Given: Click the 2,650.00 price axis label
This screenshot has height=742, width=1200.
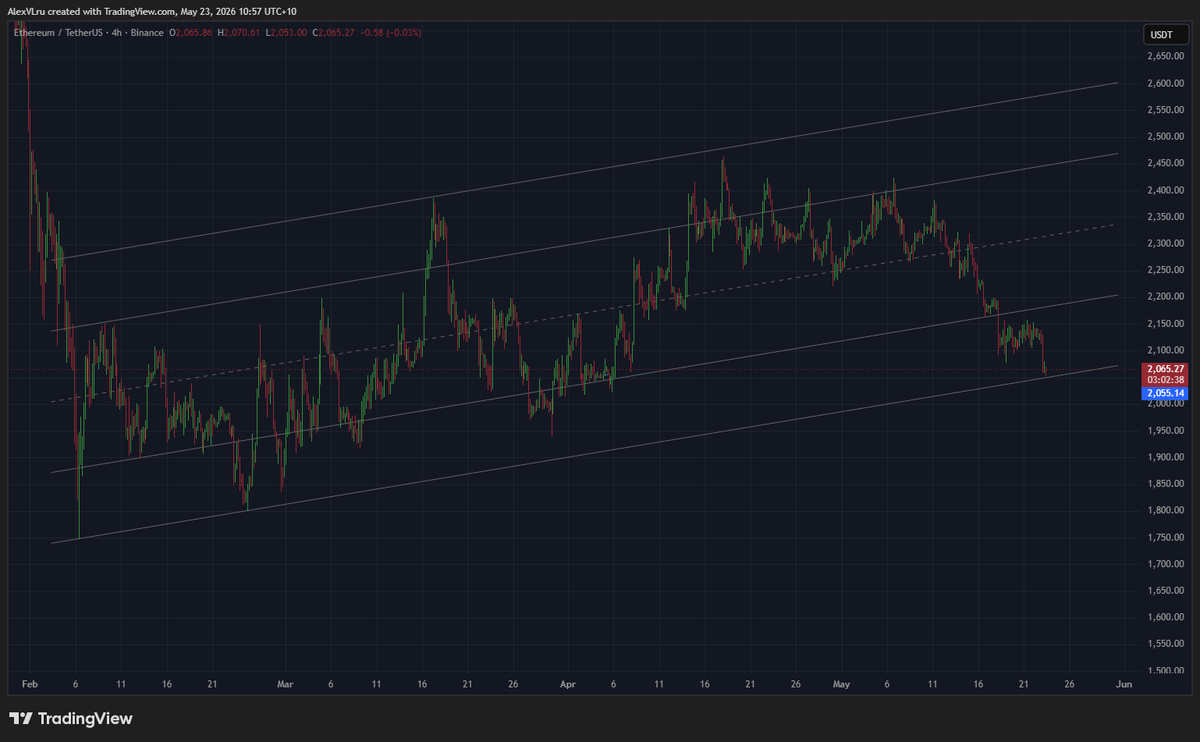Looking at the screenshot, I should click(x=1165, y=56).
